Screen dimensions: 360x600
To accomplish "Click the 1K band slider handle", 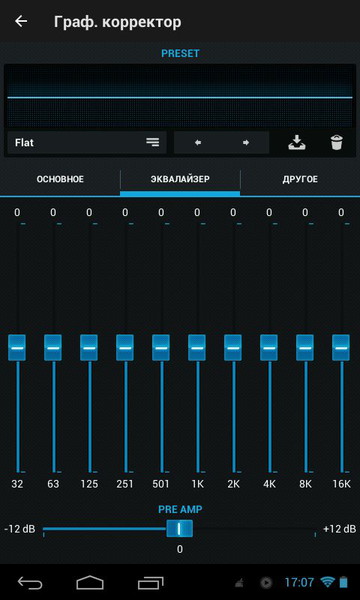I will [x=197, y=347].
